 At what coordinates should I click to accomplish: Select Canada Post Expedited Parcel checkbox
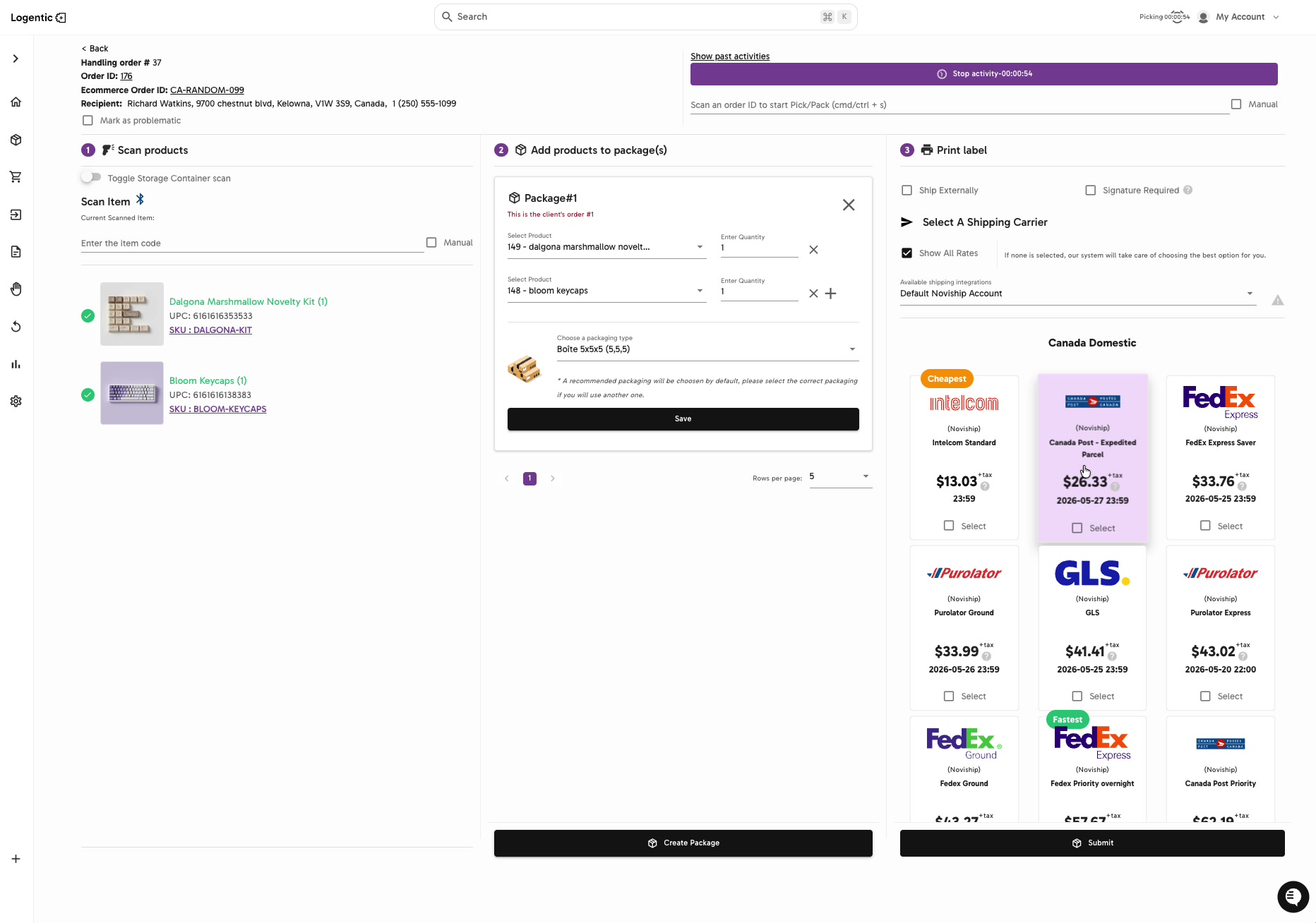pyautogui.click(x=1077, y=528)
